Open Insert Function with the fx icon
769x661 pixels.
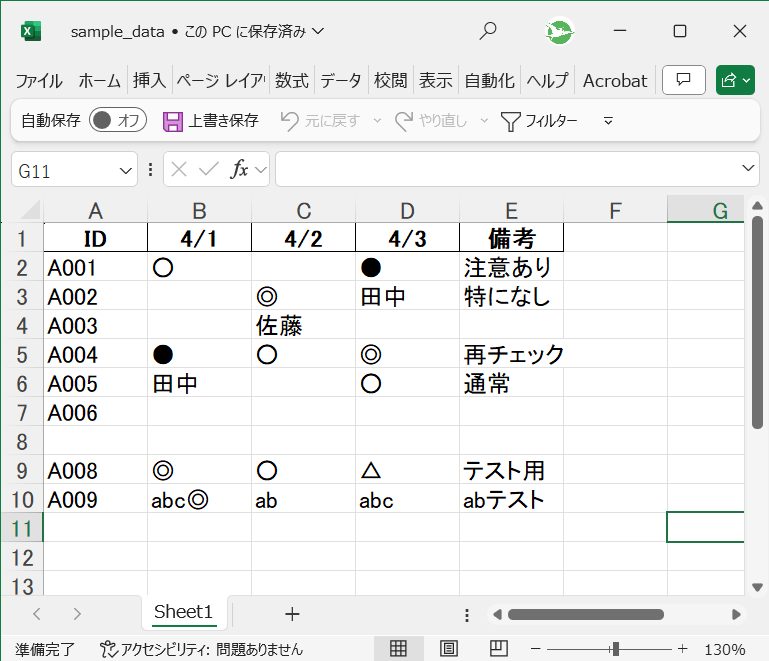pyautogui.click(x=239, y=169)
